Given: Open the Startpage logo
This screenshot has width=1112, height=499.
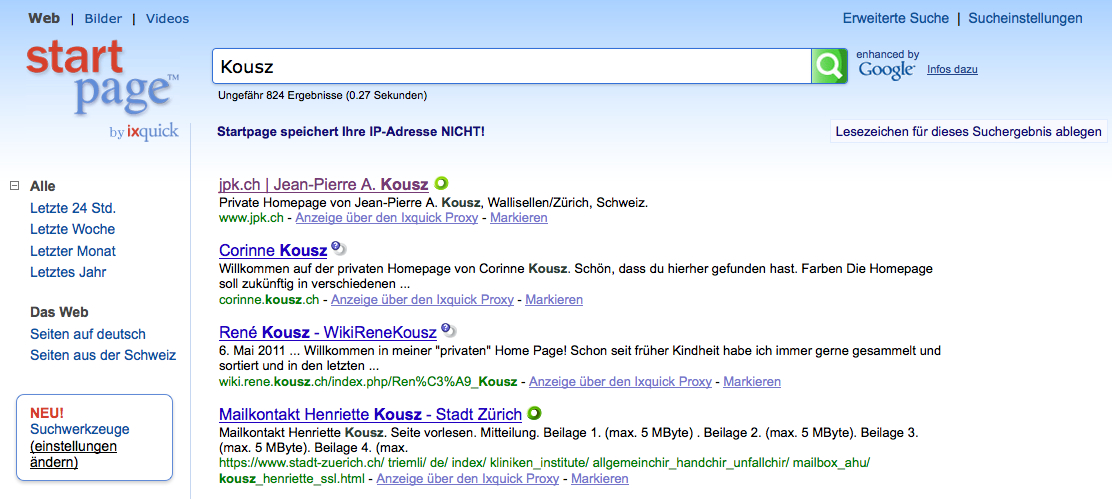Looking at the screenshot, I should (101, 78).
